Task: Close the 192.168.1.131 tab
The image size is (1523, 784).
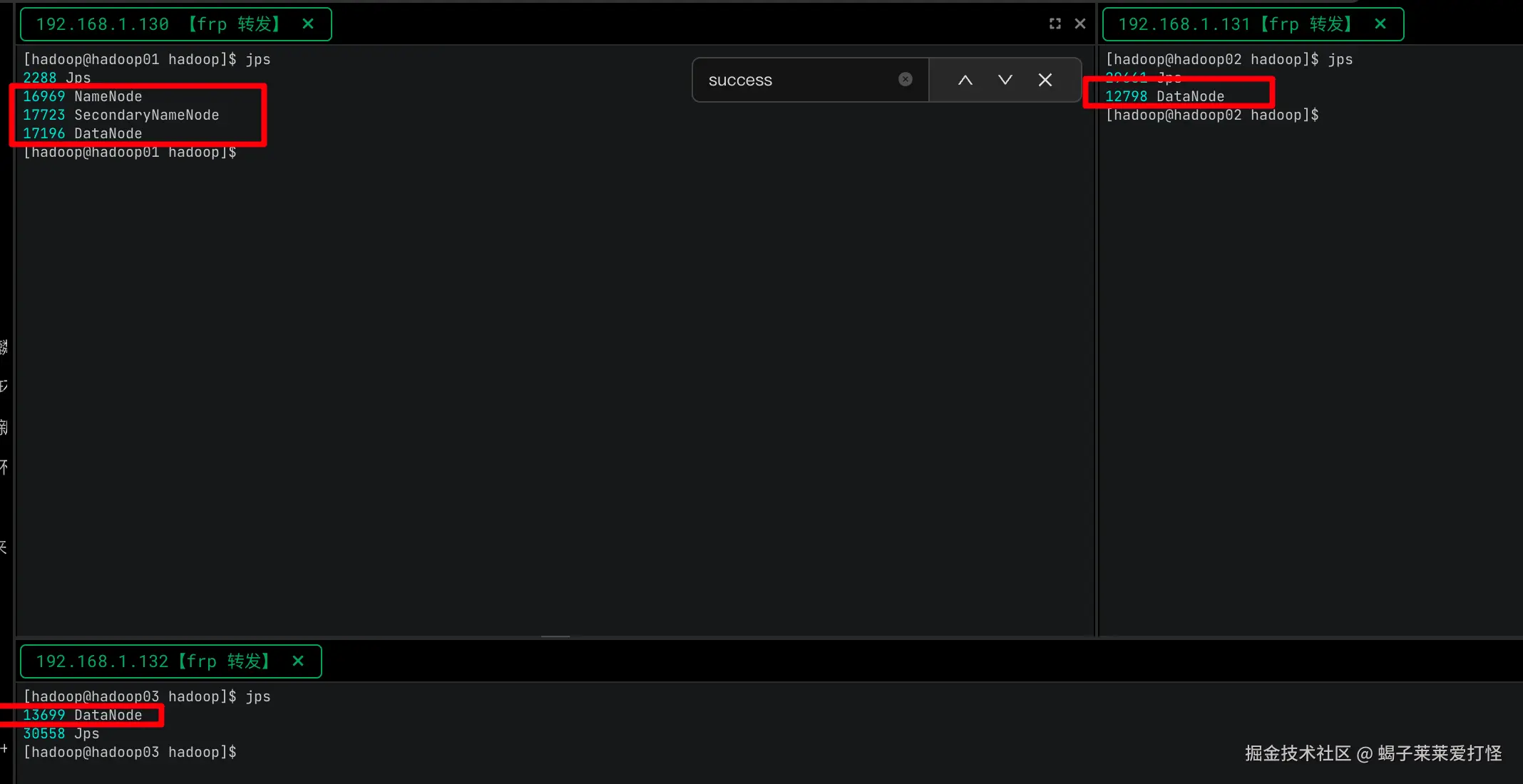Action: tap(1380, 24)
